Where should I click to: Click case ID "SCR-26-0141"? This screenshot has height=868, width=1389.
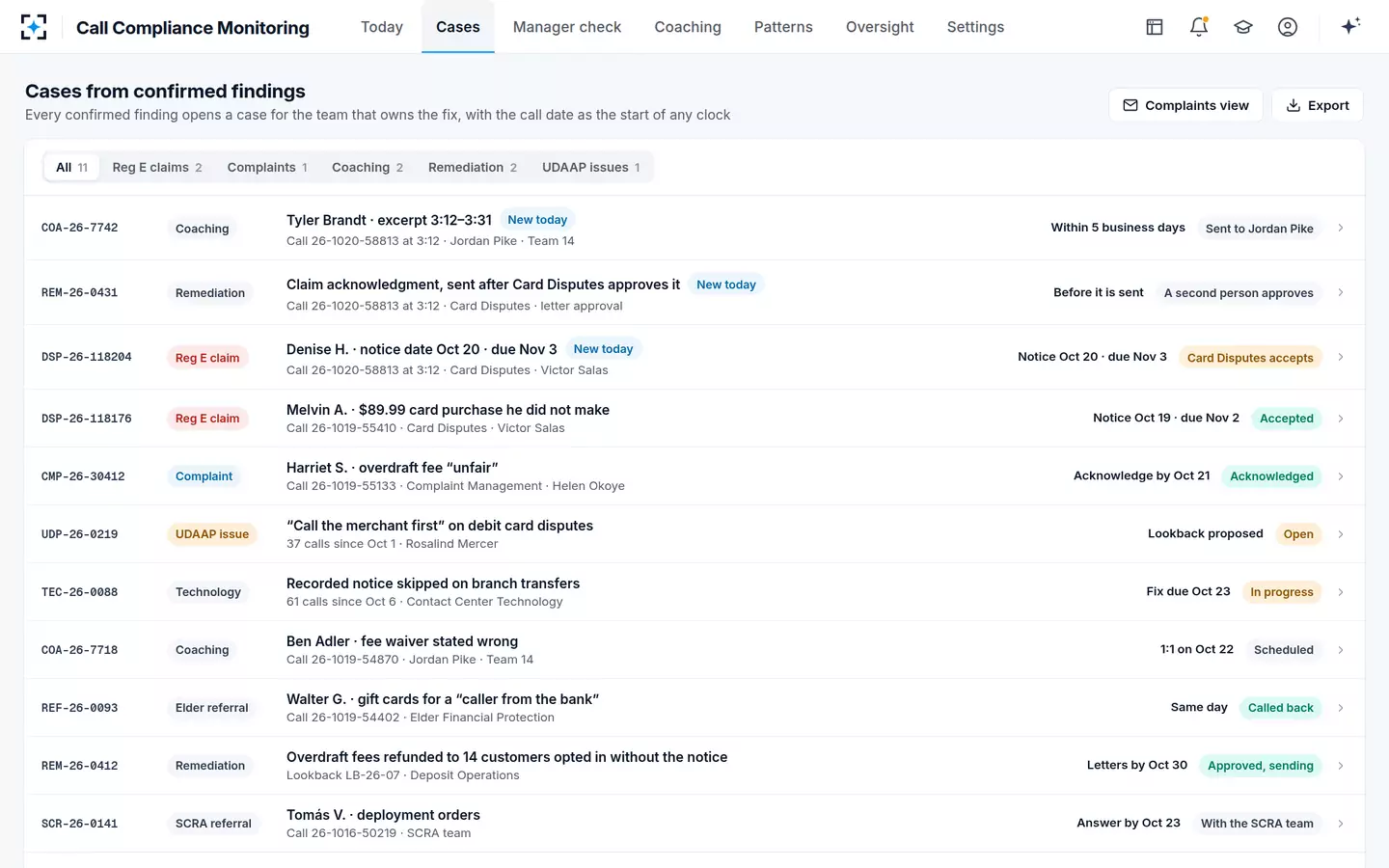(x=79, y=824)
